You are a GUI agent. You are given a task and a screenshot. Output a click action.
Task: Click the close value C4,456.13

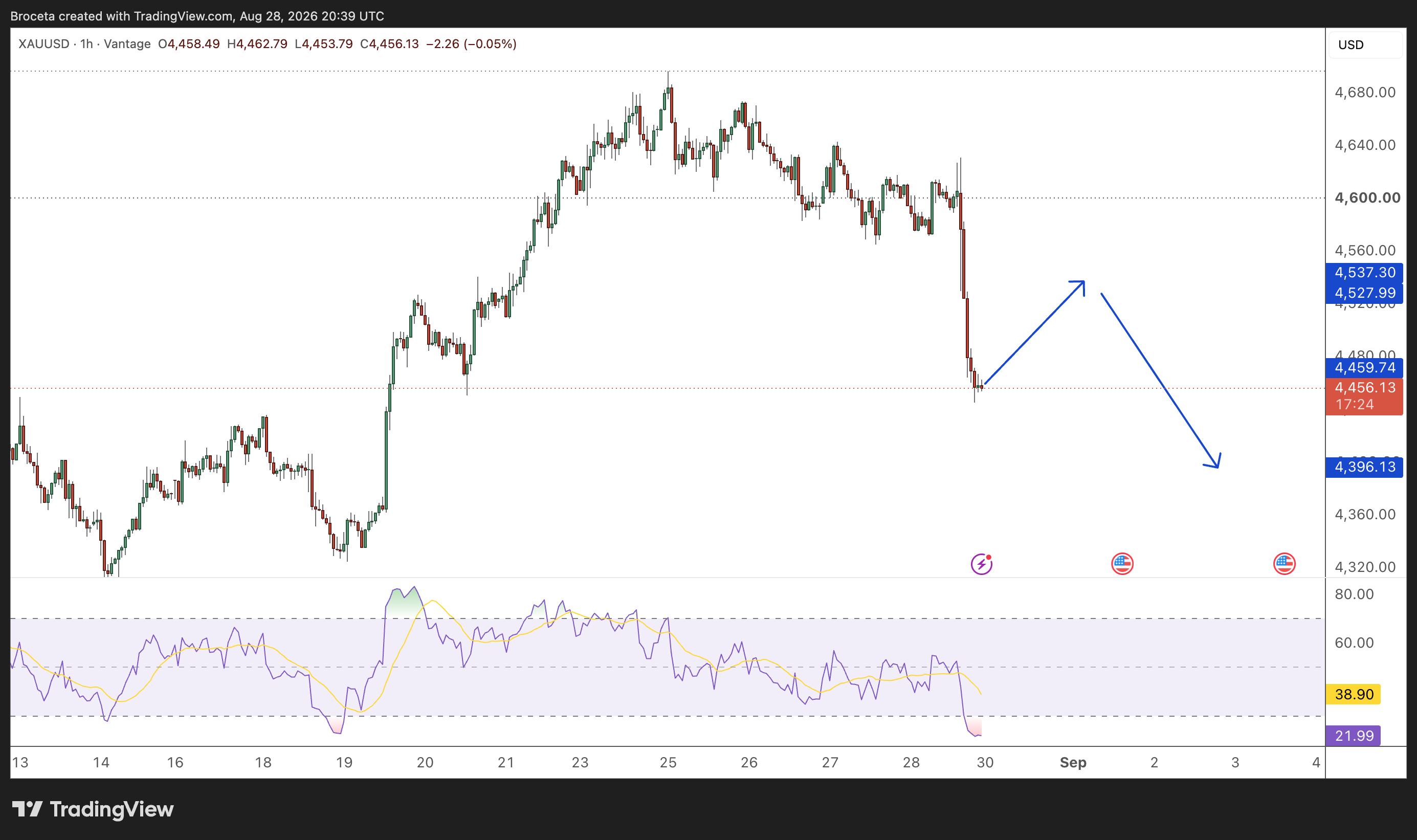coord(389,43)
